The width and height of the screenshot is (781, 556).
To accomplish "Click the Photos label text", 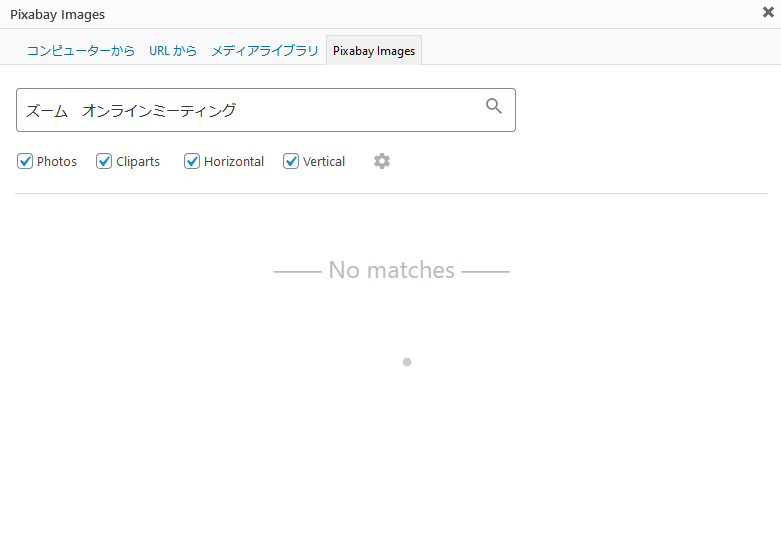I will coord(57,162).
